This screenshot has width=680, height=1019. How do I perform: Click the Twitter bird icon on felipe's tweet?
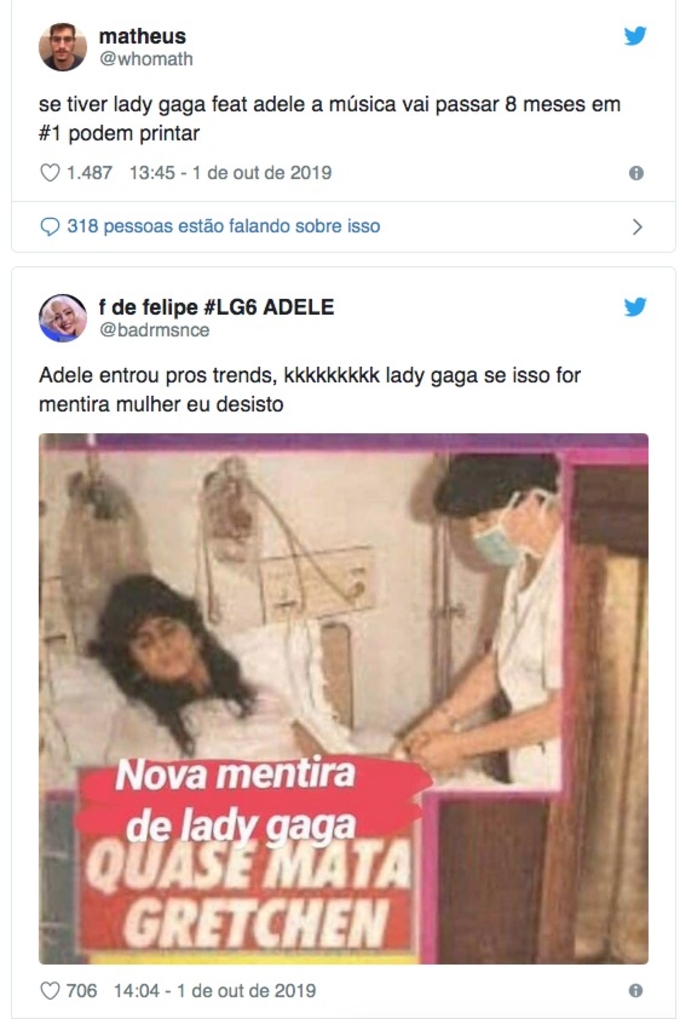[x=635, y=306]
